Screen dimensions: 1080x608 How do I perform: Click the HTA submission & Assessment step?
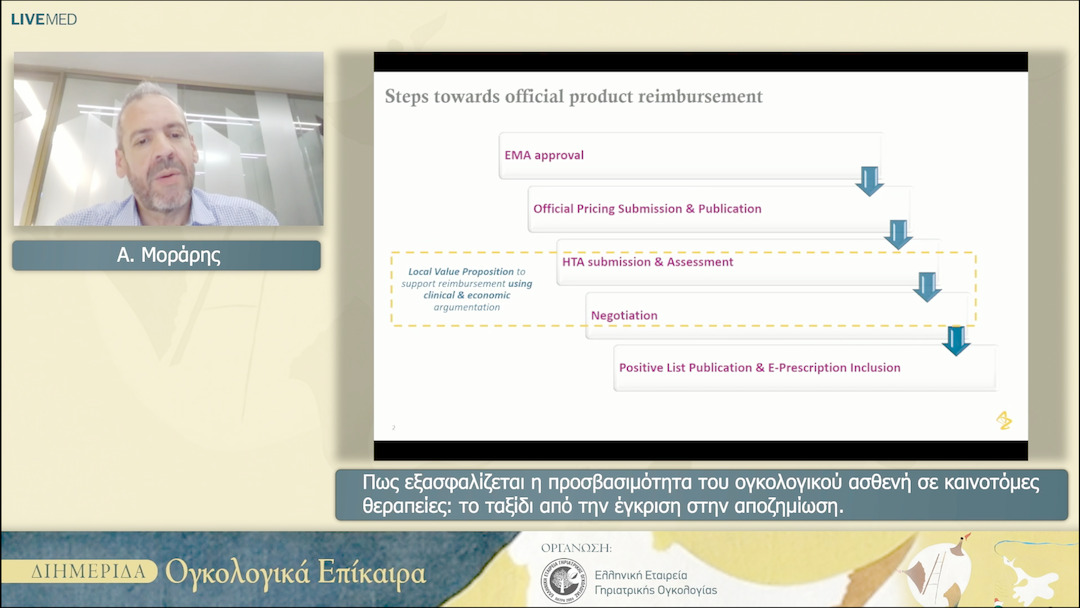746,262
